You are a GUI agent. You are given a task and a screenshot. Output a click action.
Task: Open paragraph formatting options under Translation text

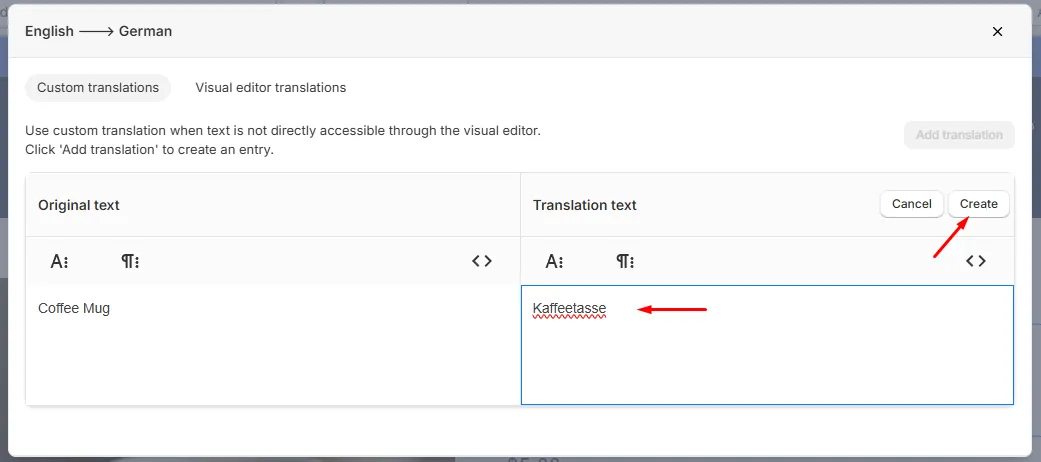(x=625, y=262)
